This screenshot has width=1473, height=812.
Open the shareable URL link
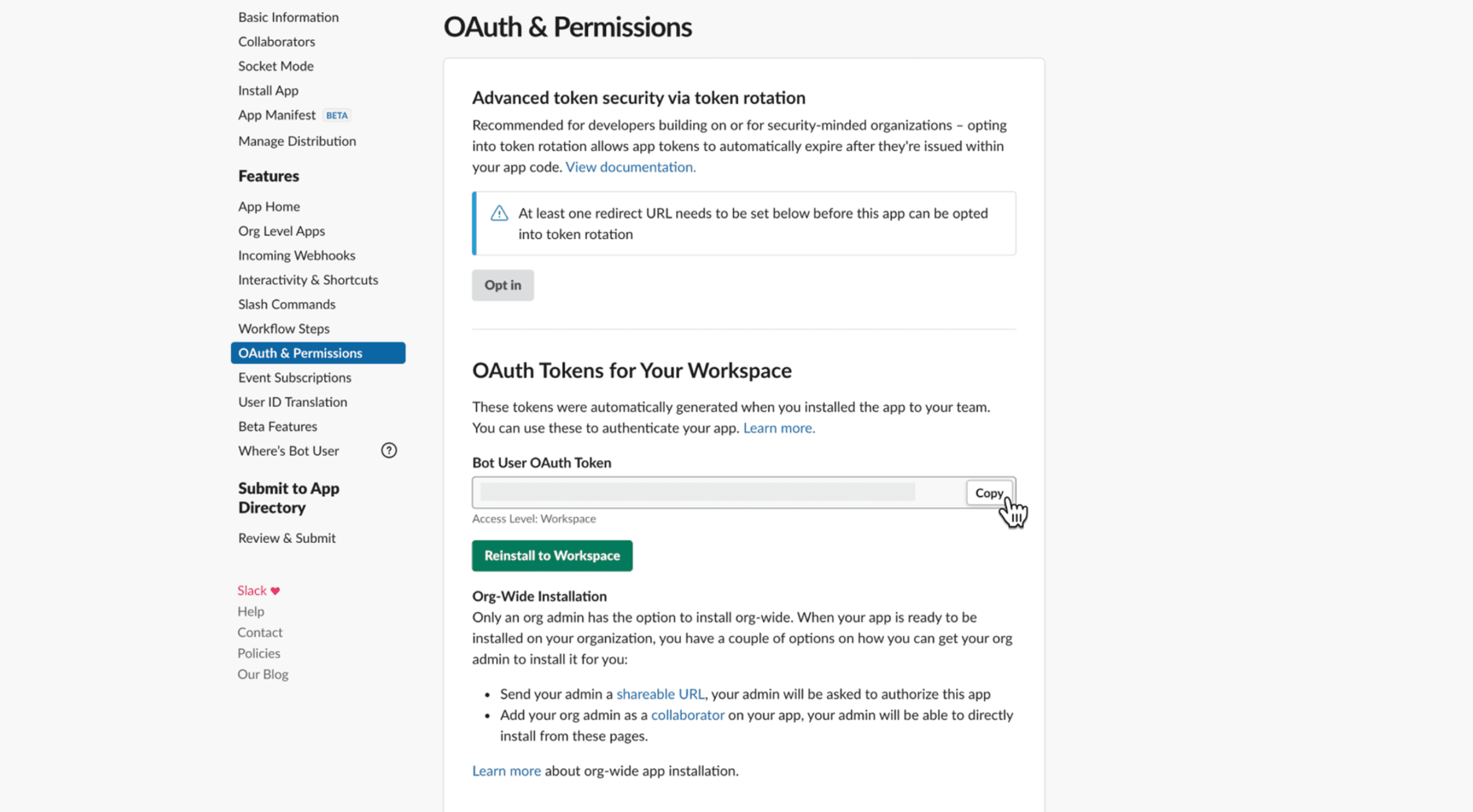660,694
